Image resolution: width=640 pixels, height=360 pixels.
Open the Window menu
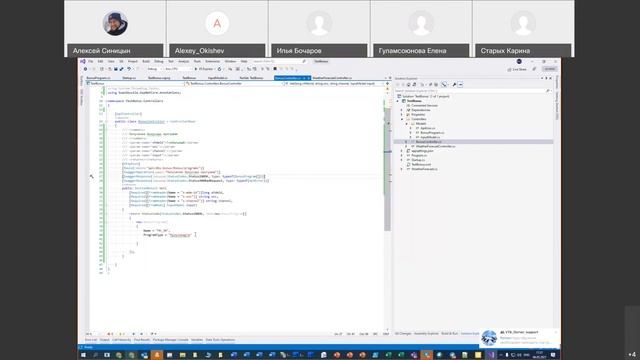tap(230, 61)
